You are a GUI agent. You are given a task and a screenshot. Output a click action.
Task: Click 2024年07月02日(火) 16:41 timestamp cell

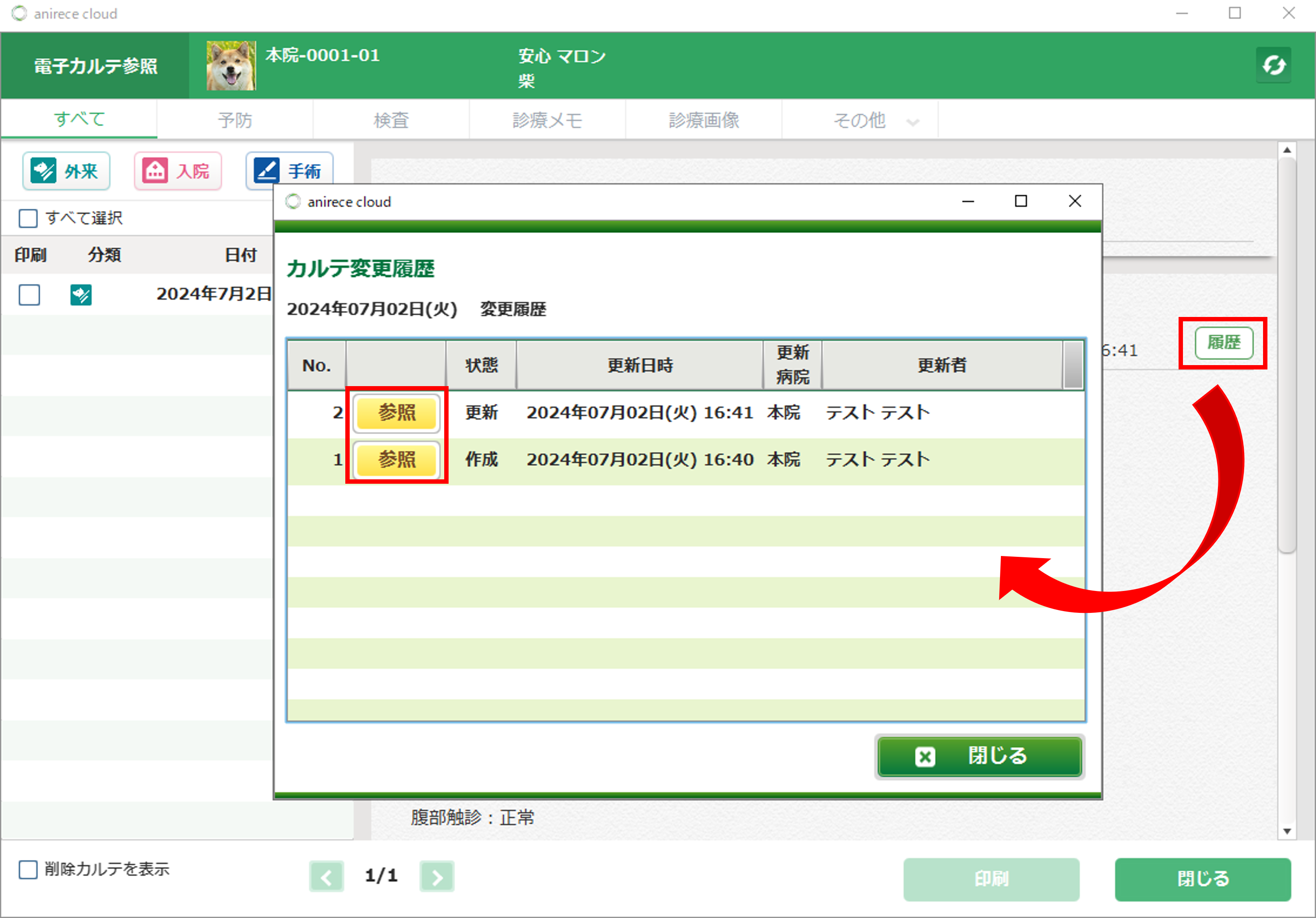click(640, 412)
